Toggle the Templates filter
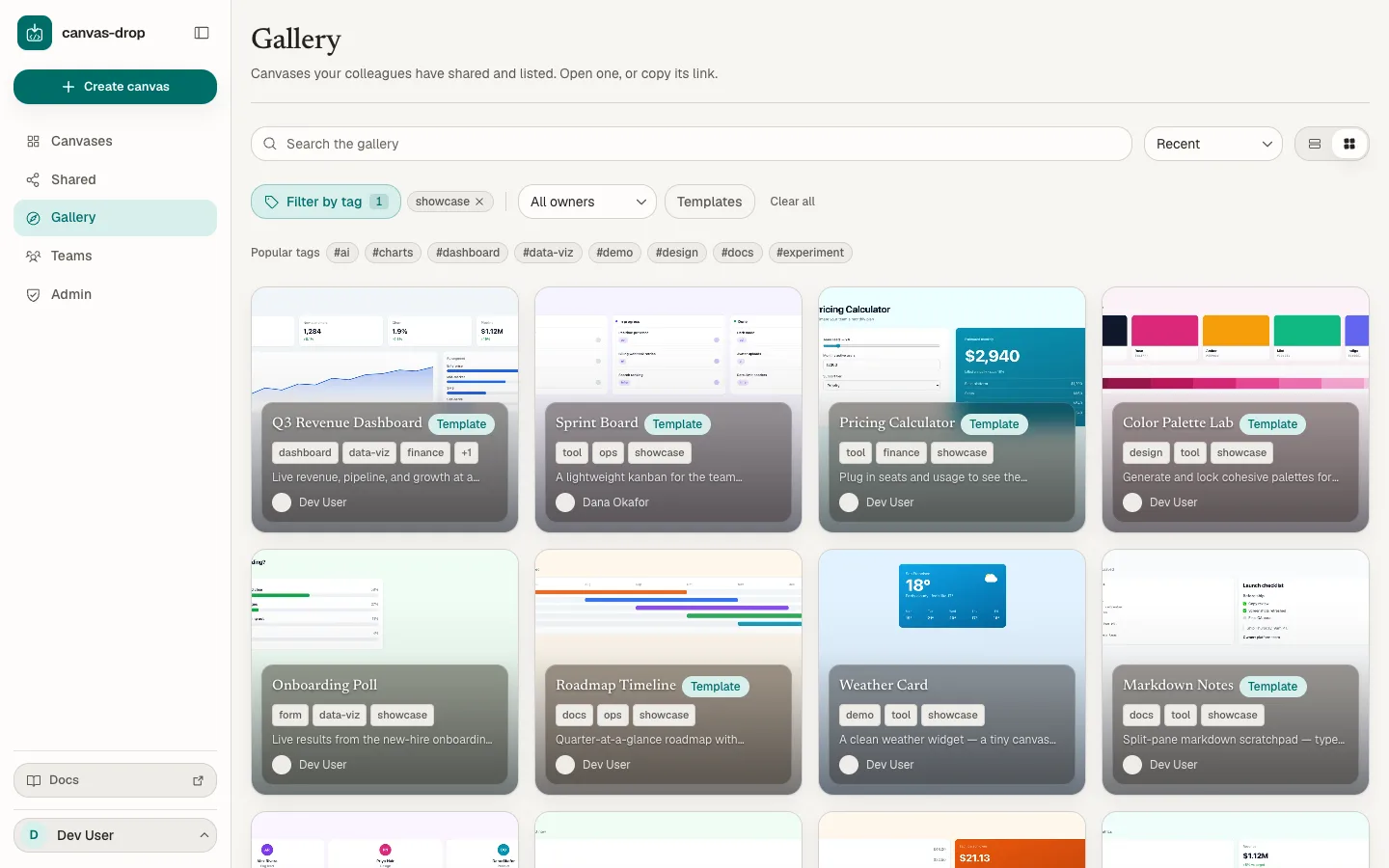Screen dimensions: 1389x868 [x=709, y=202]
